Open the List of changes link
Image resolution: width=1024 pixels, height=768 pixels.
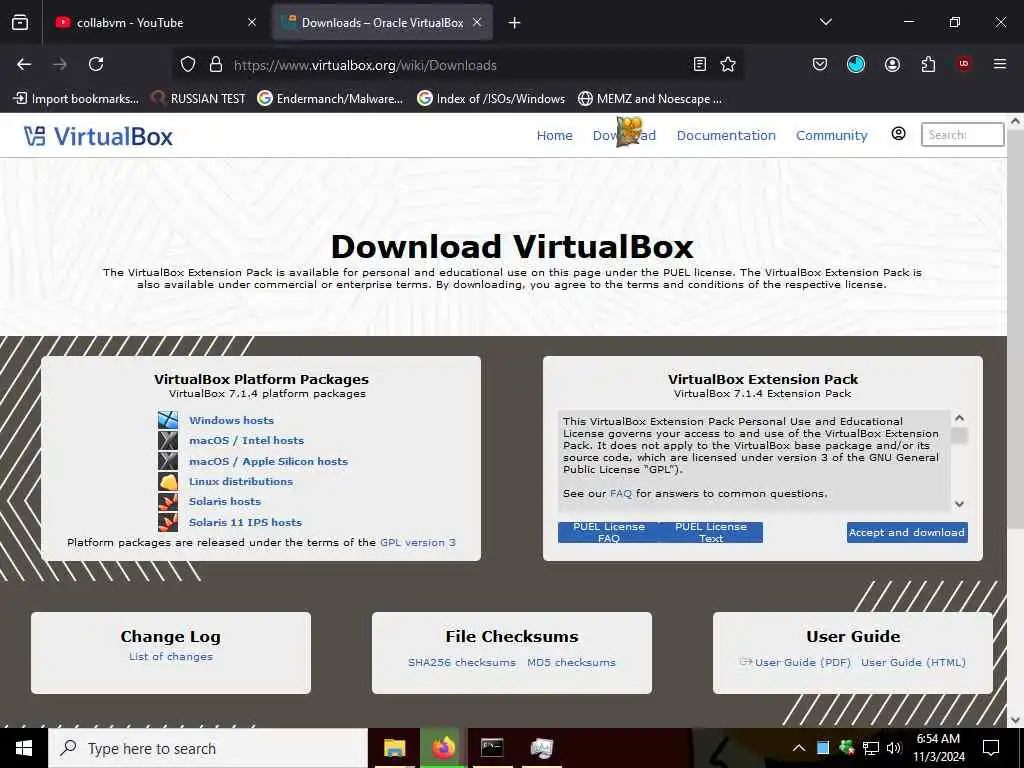(x=170, y=656)
